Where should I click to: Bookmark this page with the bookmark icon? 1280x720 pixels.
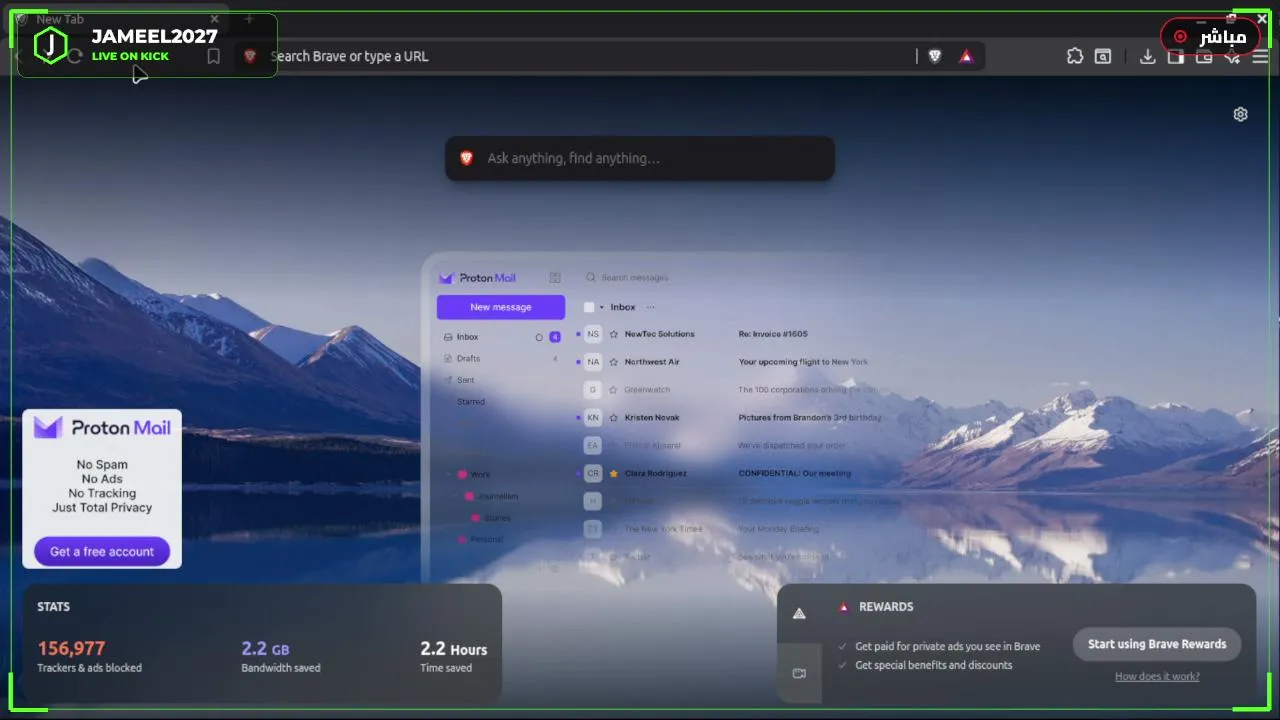click(x=213, y=57)
